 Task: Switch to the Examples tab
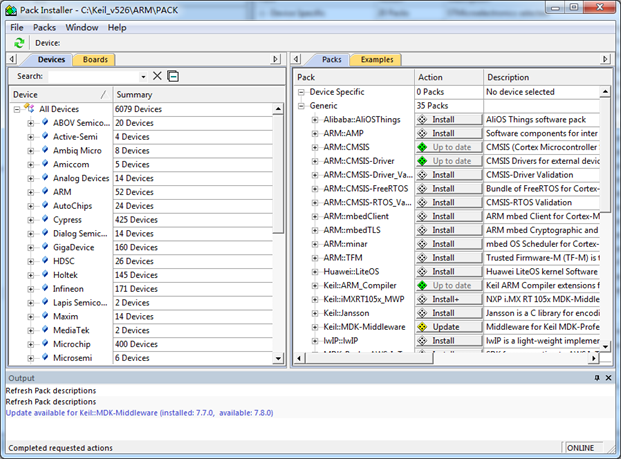[377, 59]
